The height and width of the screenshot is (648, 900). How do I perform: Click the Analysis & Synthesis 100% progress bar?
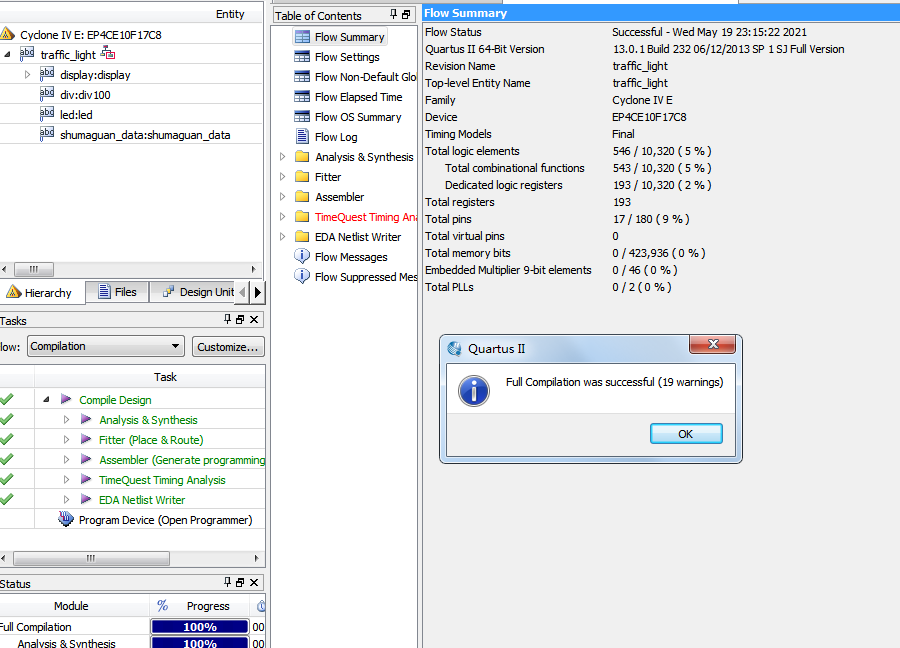pos(200,643)
